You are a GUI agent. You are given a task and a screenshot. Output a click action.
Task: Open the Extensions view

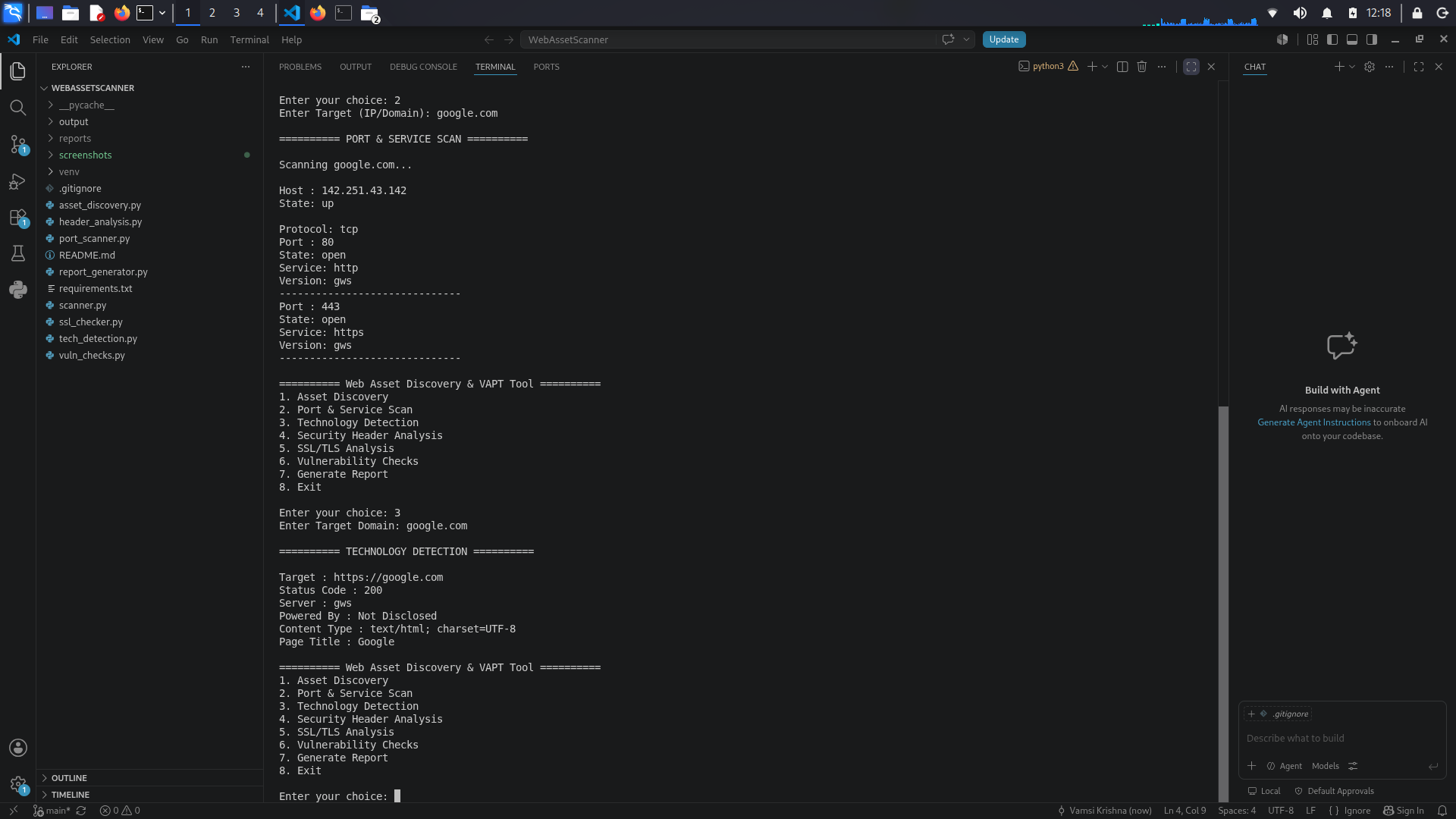(18, 218)
